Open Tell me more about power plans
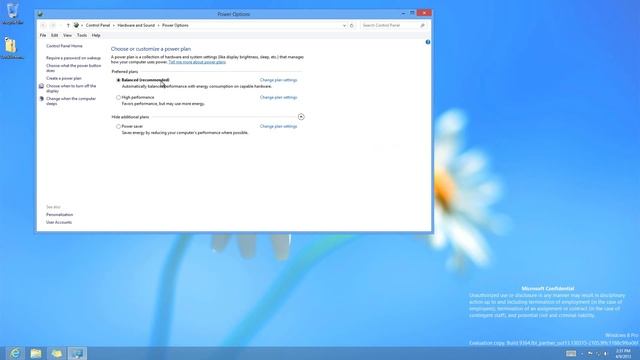 click(x=197, y=62)
